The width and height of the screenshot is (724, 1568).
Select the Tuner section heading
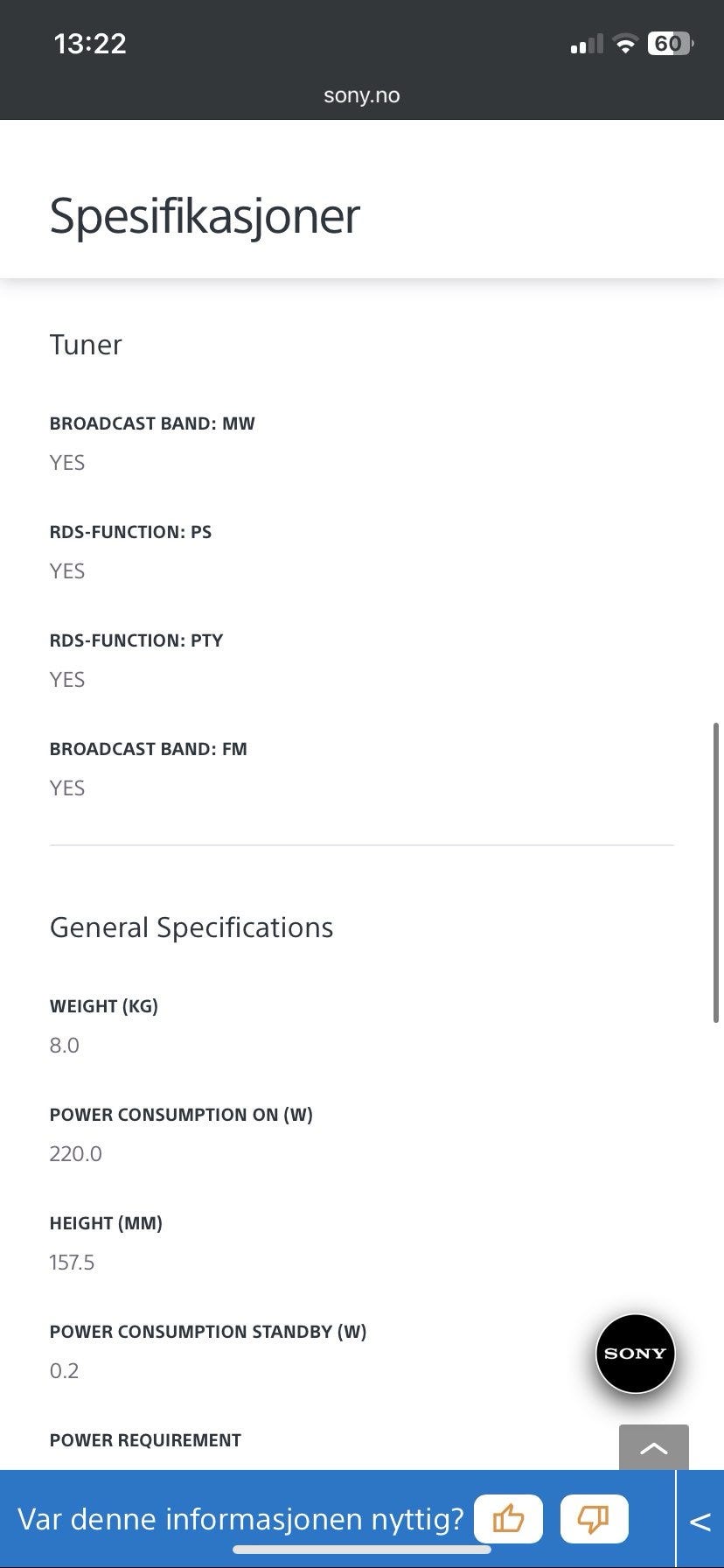(86, 345)
